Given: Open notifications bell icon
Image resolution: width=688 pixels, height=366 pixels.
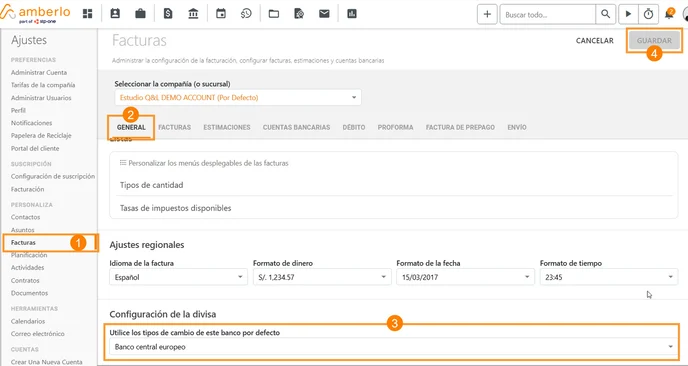Looking at the screenshot, I should pyautogui.click(x=669, y=14).
